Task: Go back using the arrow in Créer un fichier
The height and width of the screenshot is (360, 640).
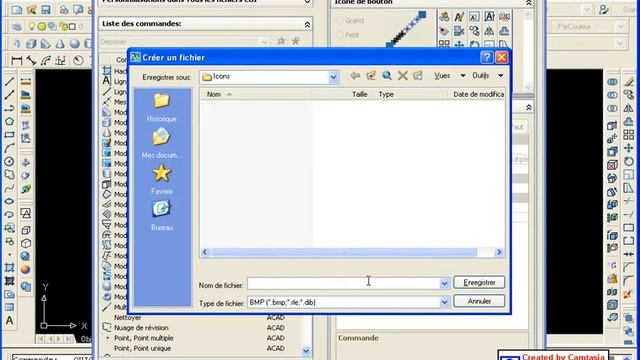Action: pyautogui.click(x=355, y=76)
